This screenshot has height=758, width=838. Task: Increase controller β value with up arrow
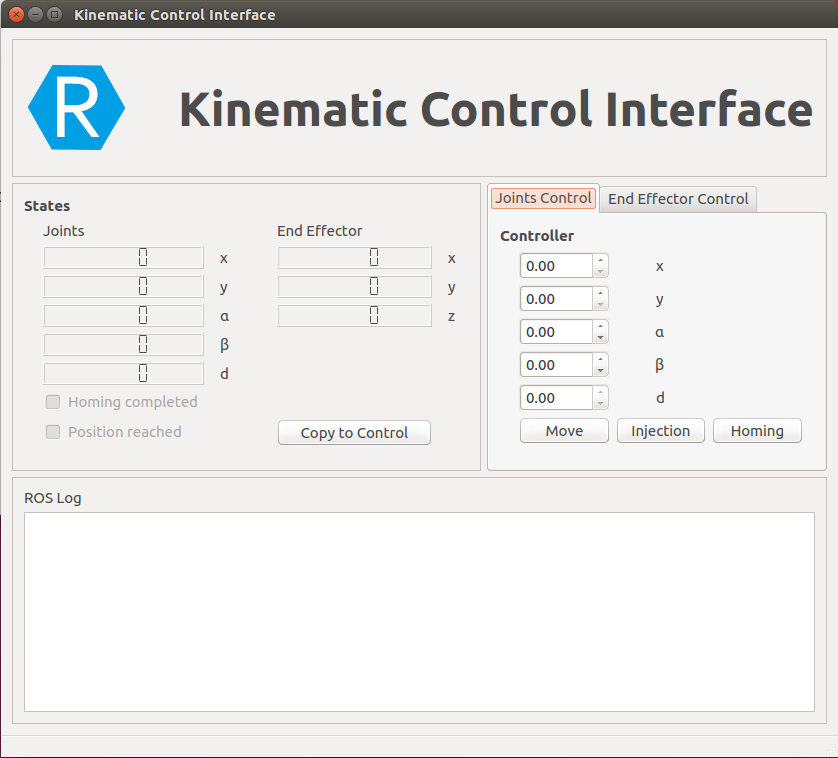coord(601,359)
